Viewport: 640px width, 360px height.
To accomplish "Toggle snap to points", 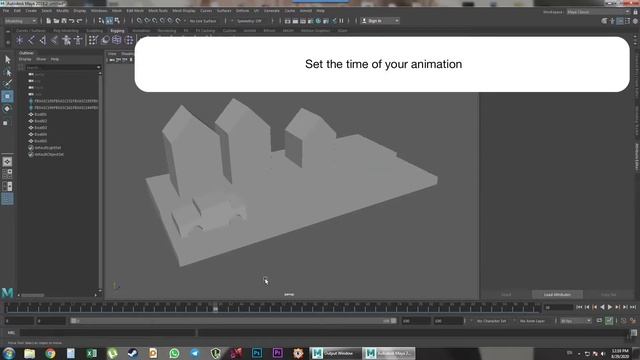I will (155, 21).
